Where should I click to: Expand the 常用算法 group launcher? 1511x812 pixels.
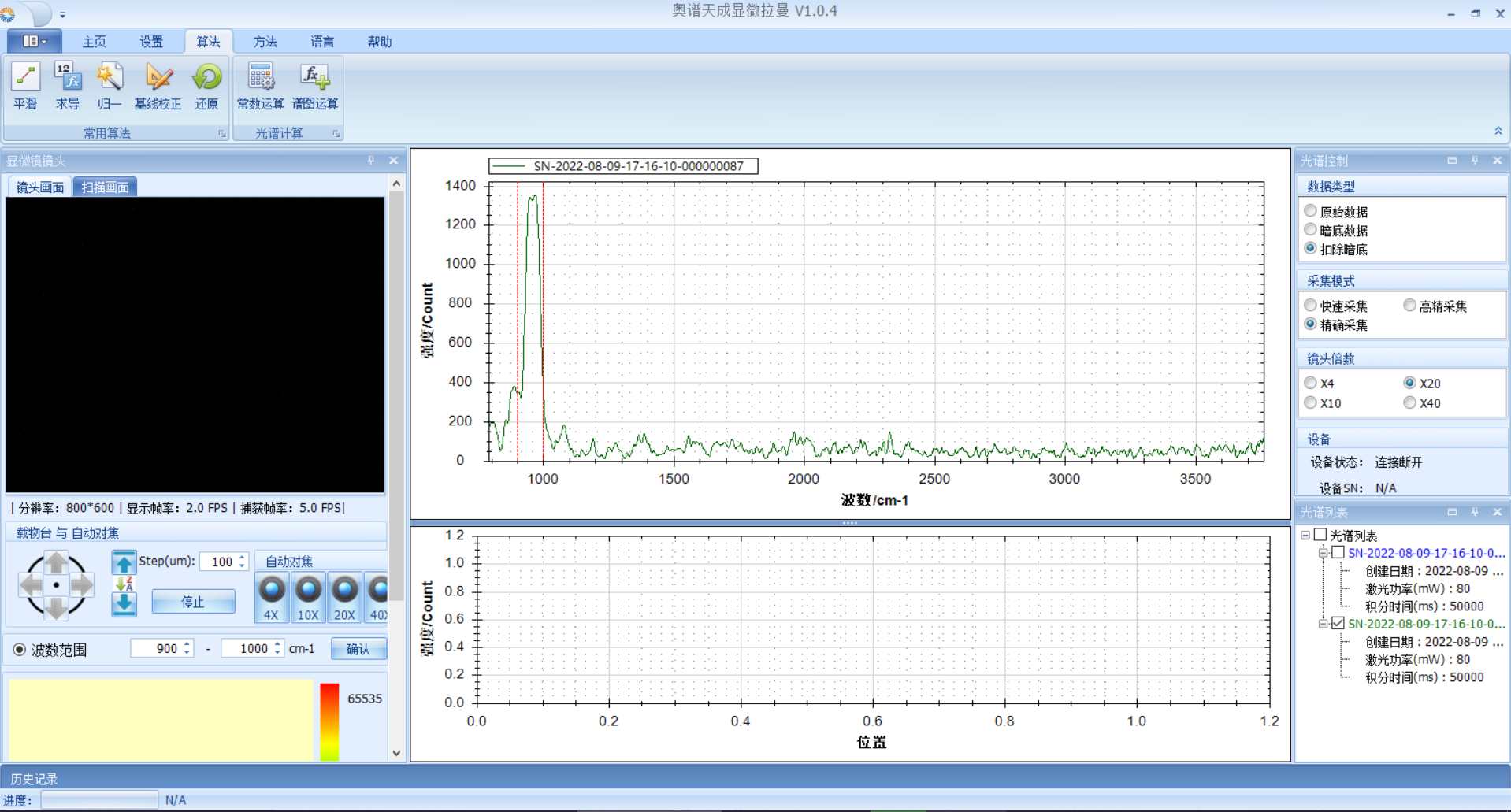click(222, 134)
